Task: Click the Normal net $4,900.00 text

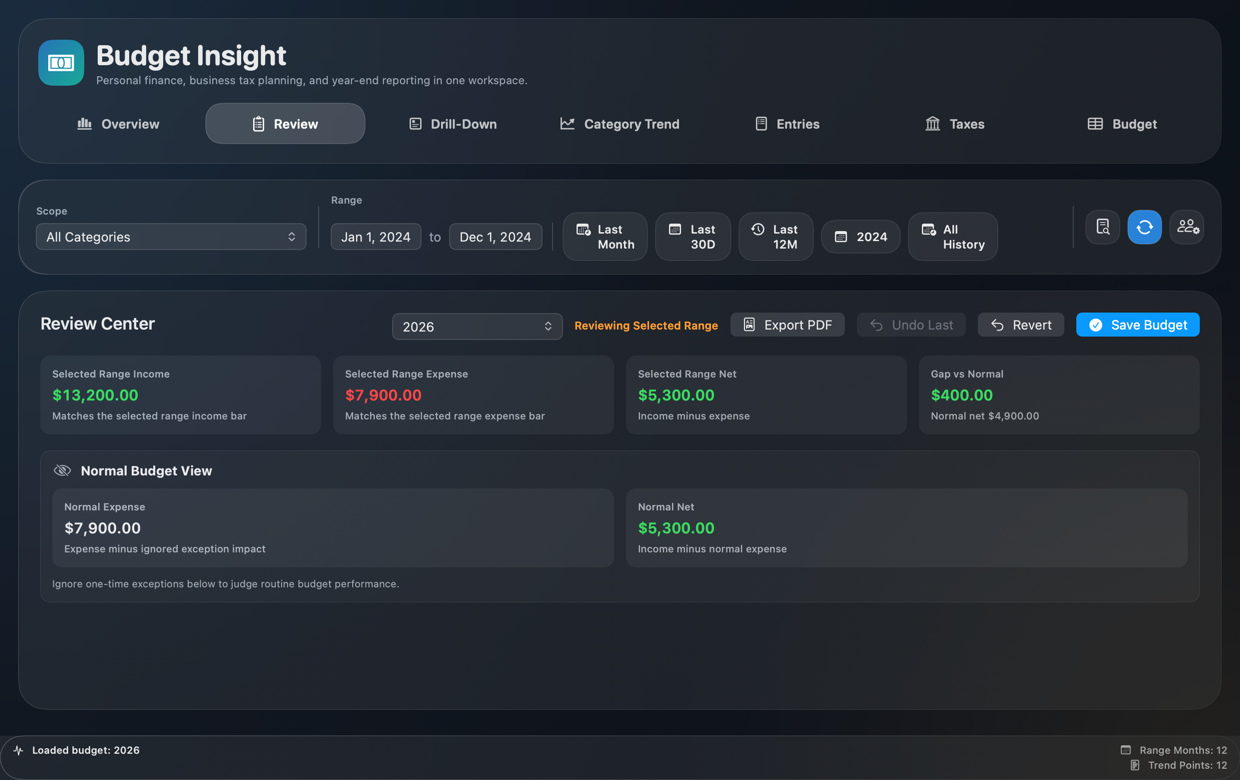Action: pyautogui.click(x=985, y=416)
